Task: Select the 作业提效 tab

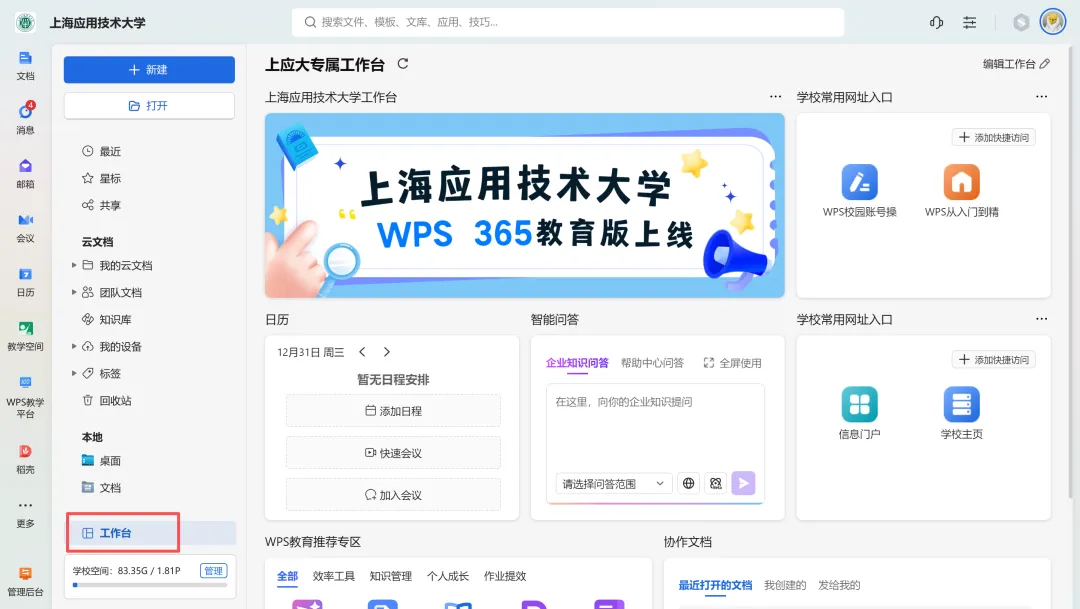Action: click(x=505, y=576)
